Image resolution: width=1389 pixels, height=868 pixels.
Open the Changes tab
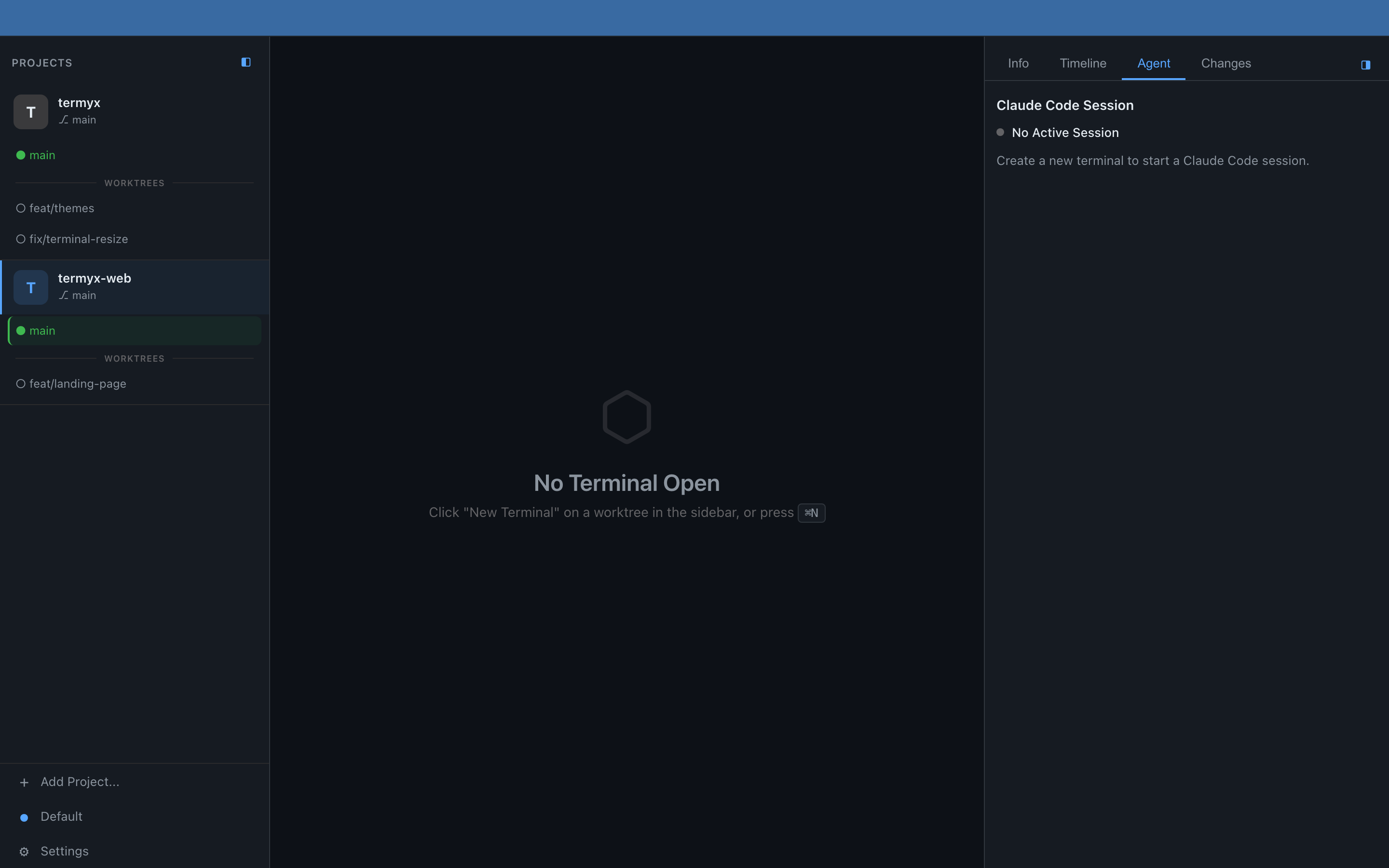[1226, 64]
